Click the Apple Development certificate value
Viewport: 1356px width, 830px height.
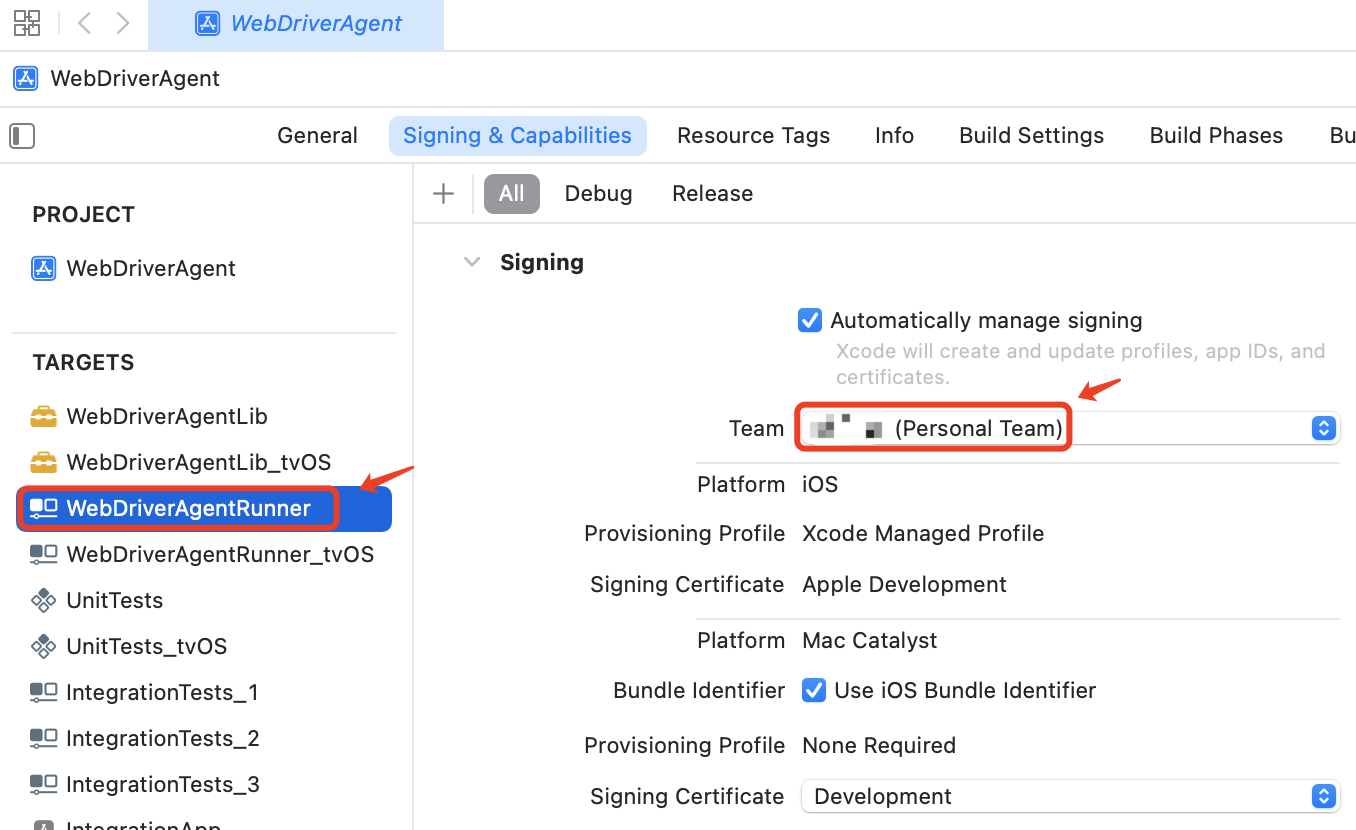[x=904, y=584]
